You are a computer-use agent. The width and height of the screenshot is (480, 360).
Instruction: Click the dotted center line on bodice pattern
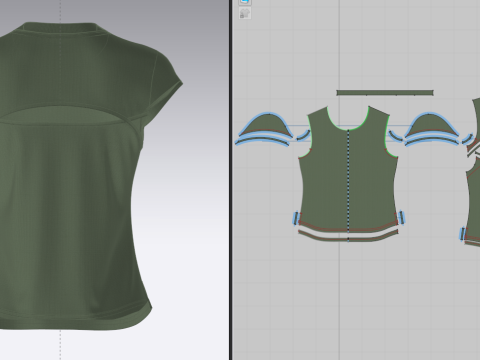pos(349,182)
